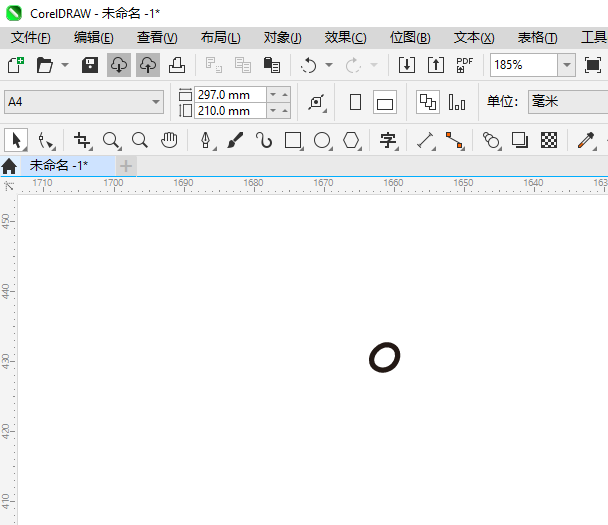This screenshot has height=525, width=608.
Task: Click the Open folder icon
Action: 45,65
